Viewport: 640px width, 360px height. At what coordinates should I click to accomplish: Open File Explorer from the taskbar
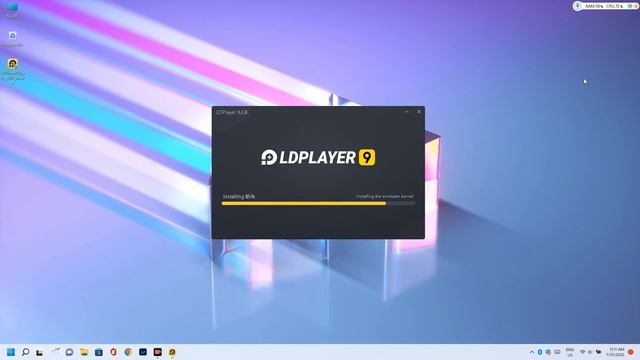coord(84,352)
